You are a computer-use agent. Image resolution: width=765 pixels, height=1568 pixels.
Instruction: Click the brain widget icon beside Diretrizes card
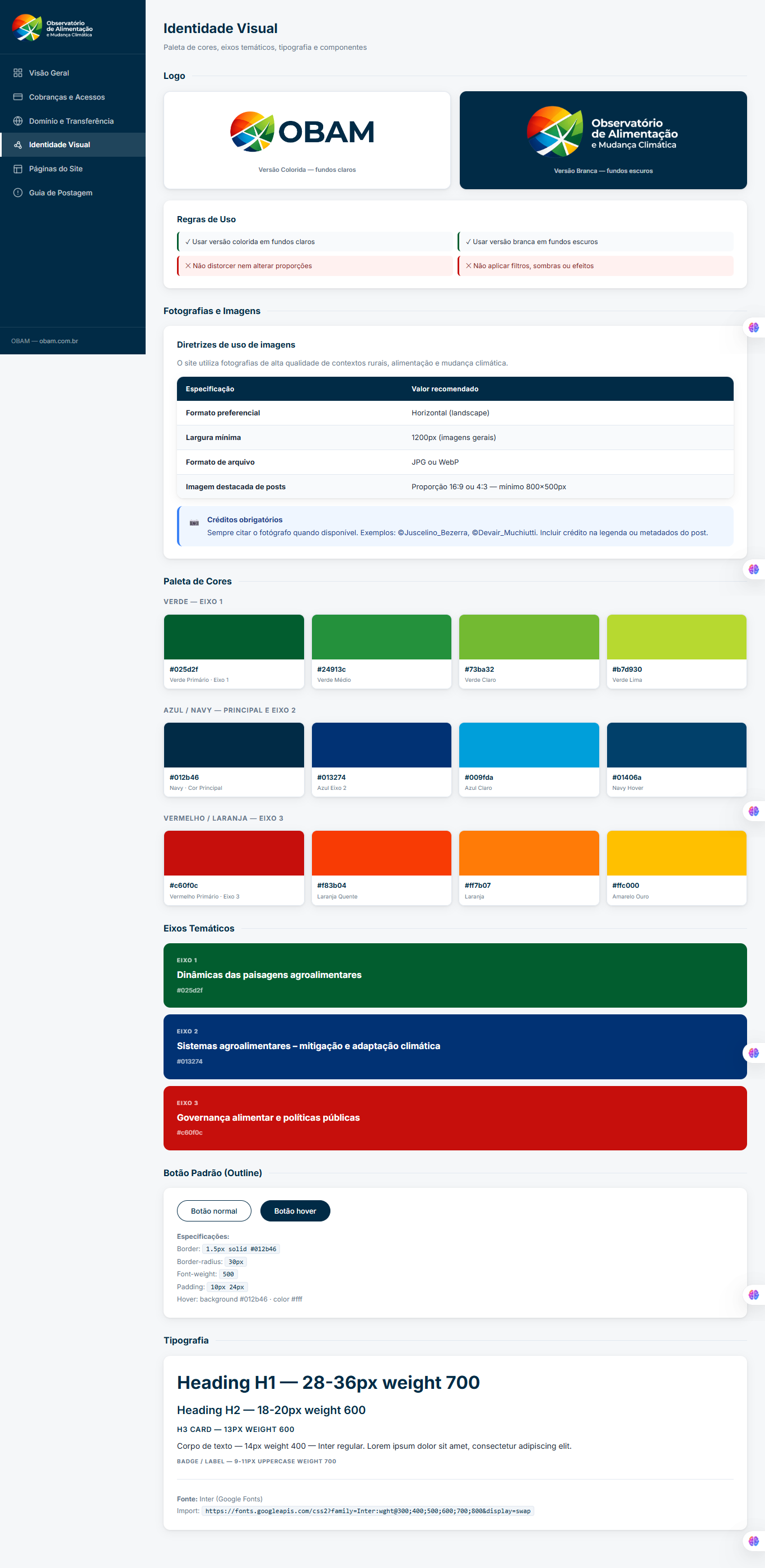click(x=753, y=327)
